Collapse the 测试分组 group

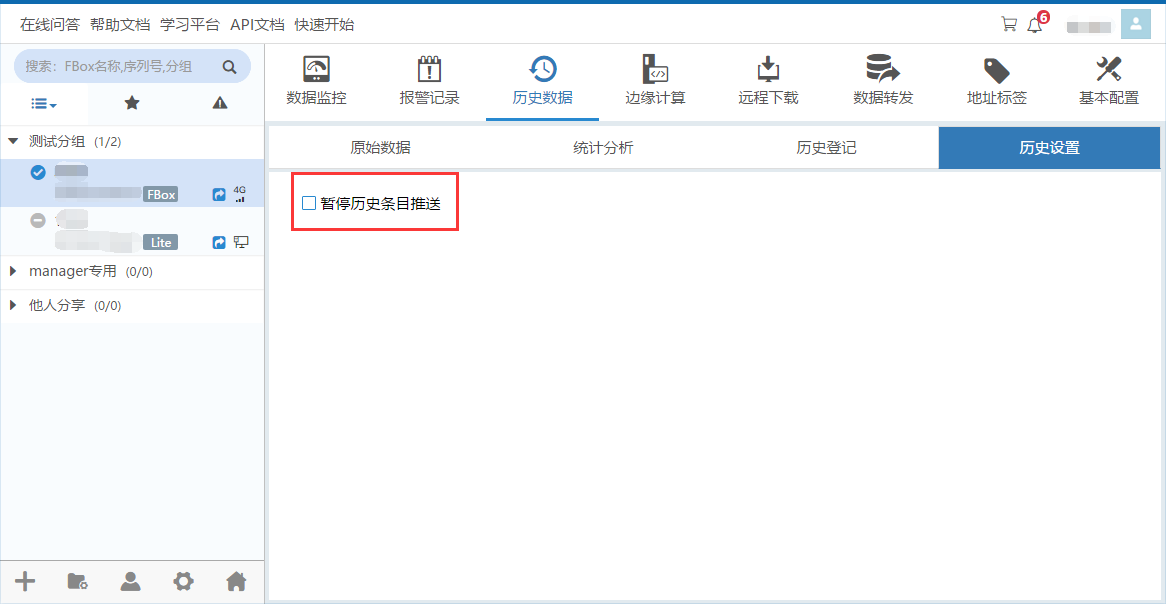(13, 142)
